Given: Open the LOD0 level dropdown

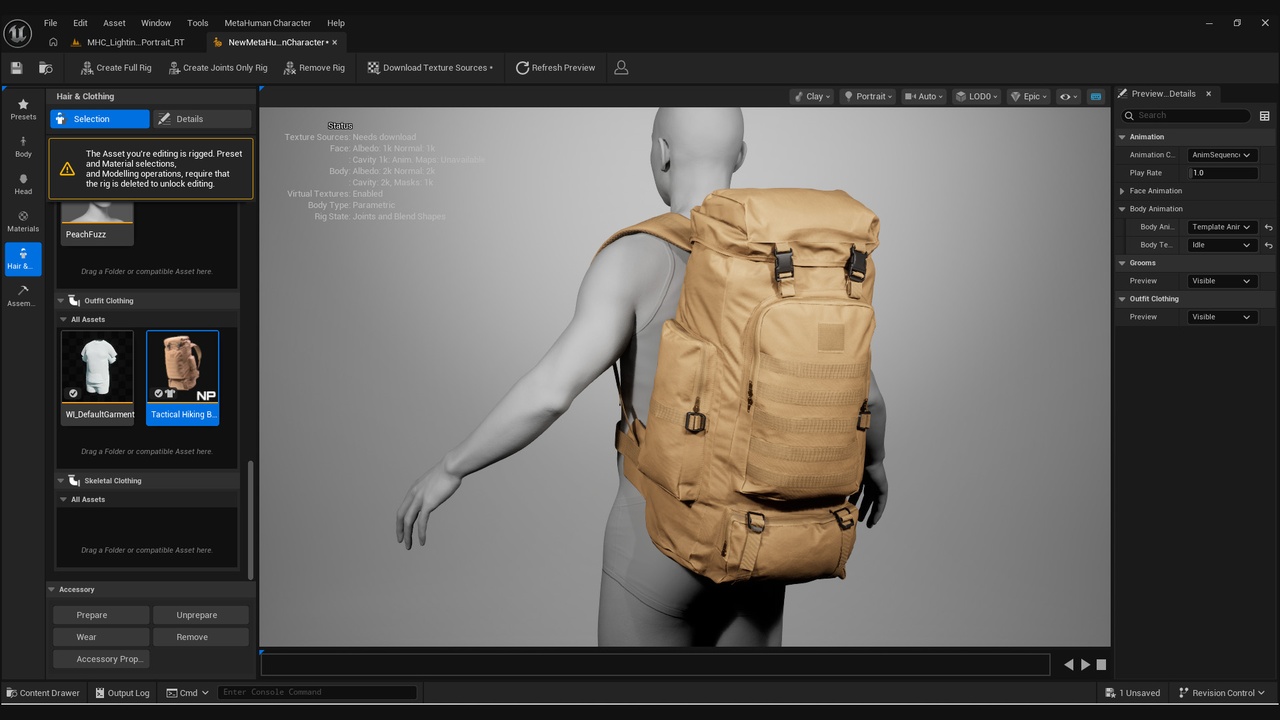Looking at the screenshot, I should pyautogui.click(x=977, y=97).
